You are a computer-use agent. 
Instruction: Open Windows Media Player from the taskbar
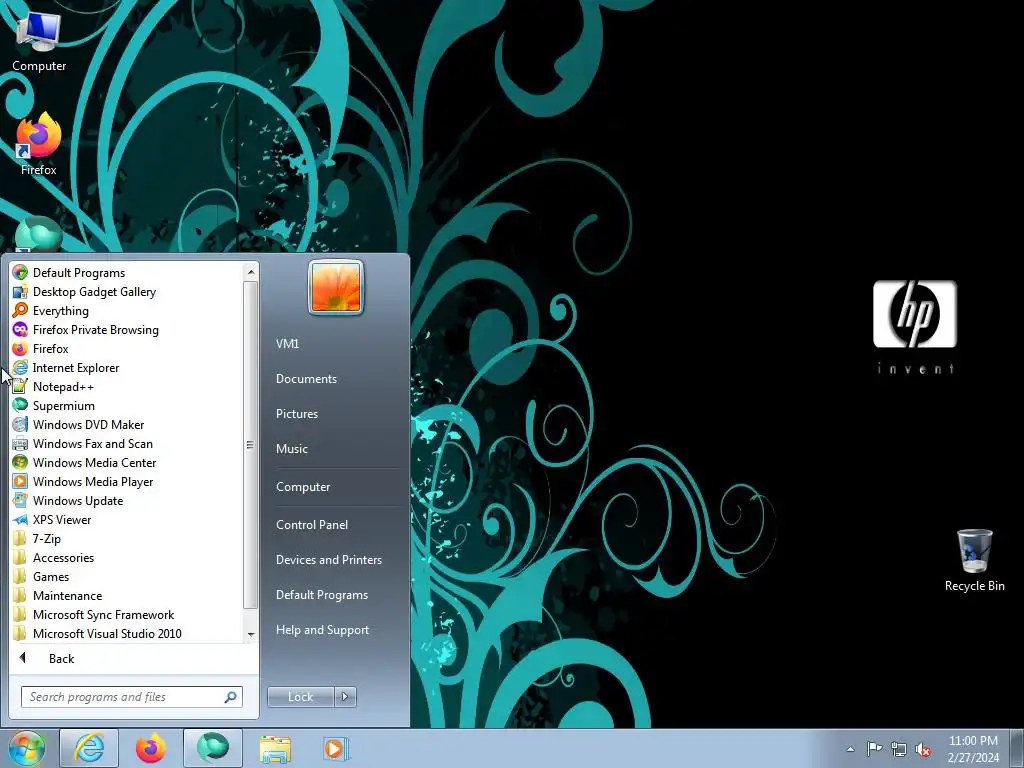[336, 748]
